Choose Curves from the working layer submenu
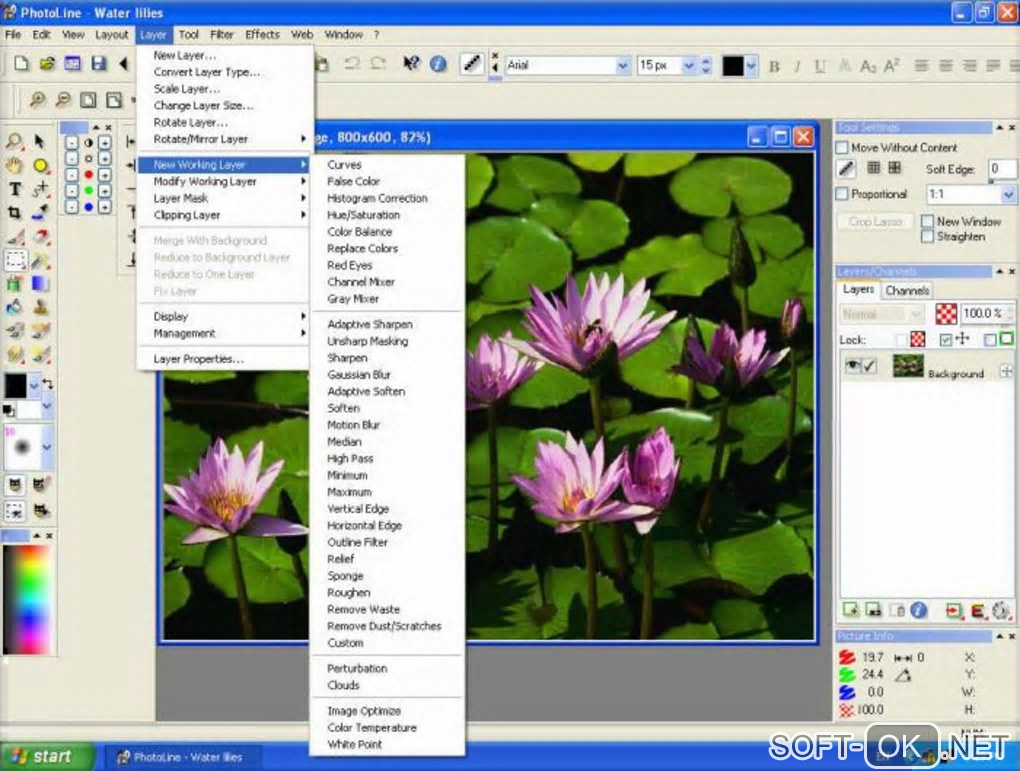Viewport: 1020px width, 771px height. [344, 165]
